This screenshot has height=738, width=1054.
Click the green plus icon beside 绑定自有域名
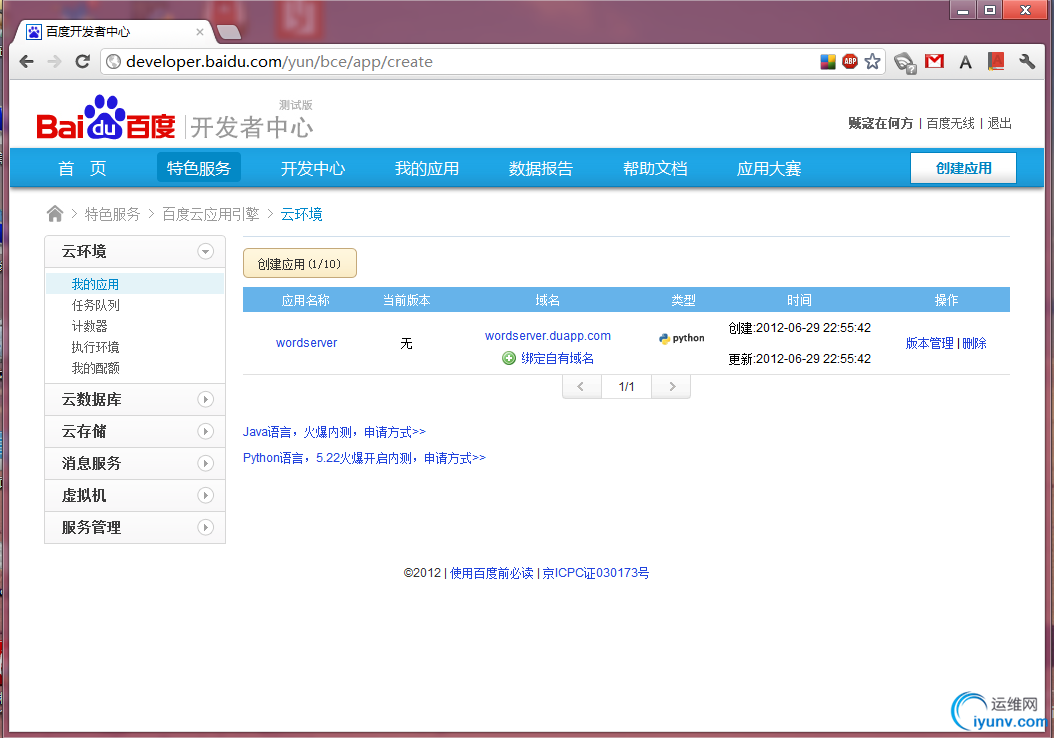(x=509, y=358)
